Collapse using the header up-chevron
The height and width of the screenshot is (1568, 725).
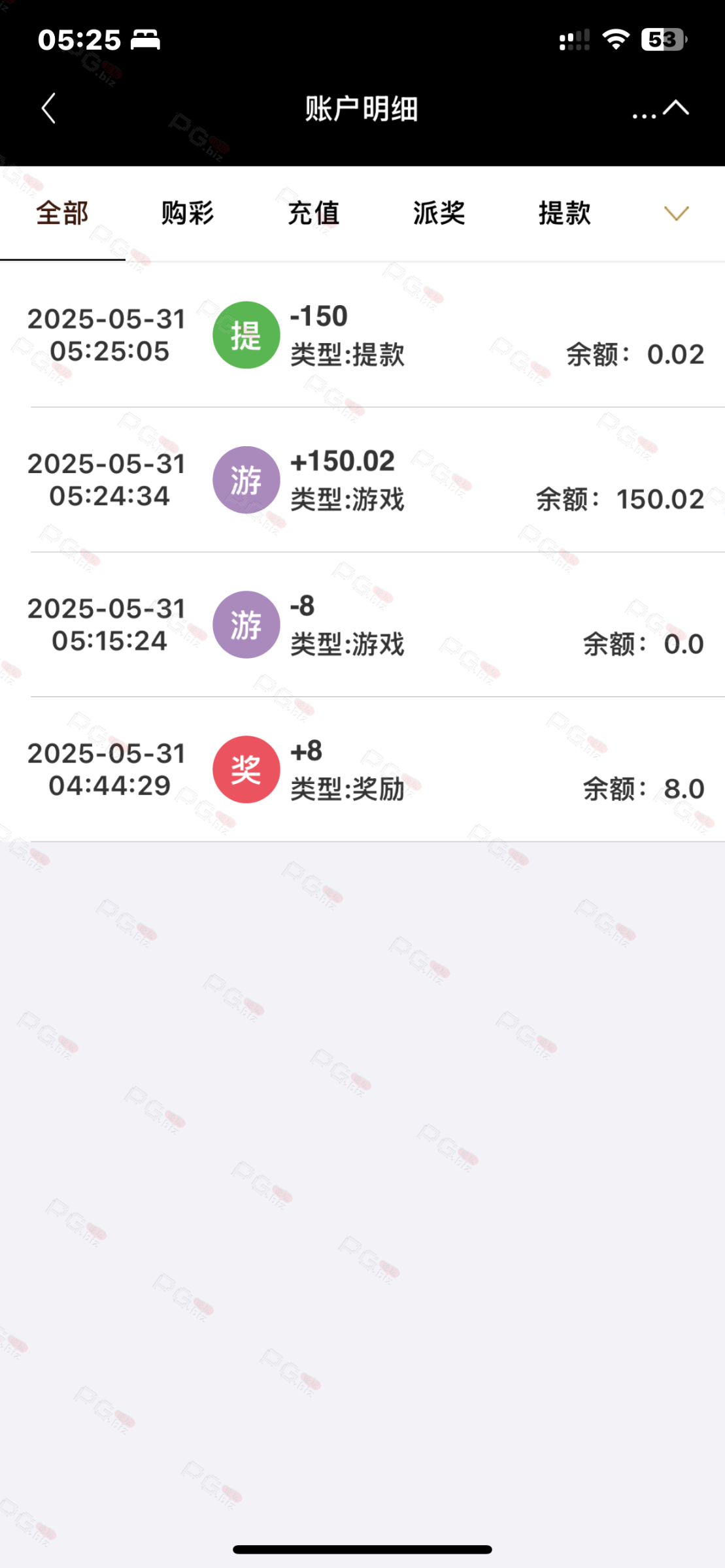[676, 108]
